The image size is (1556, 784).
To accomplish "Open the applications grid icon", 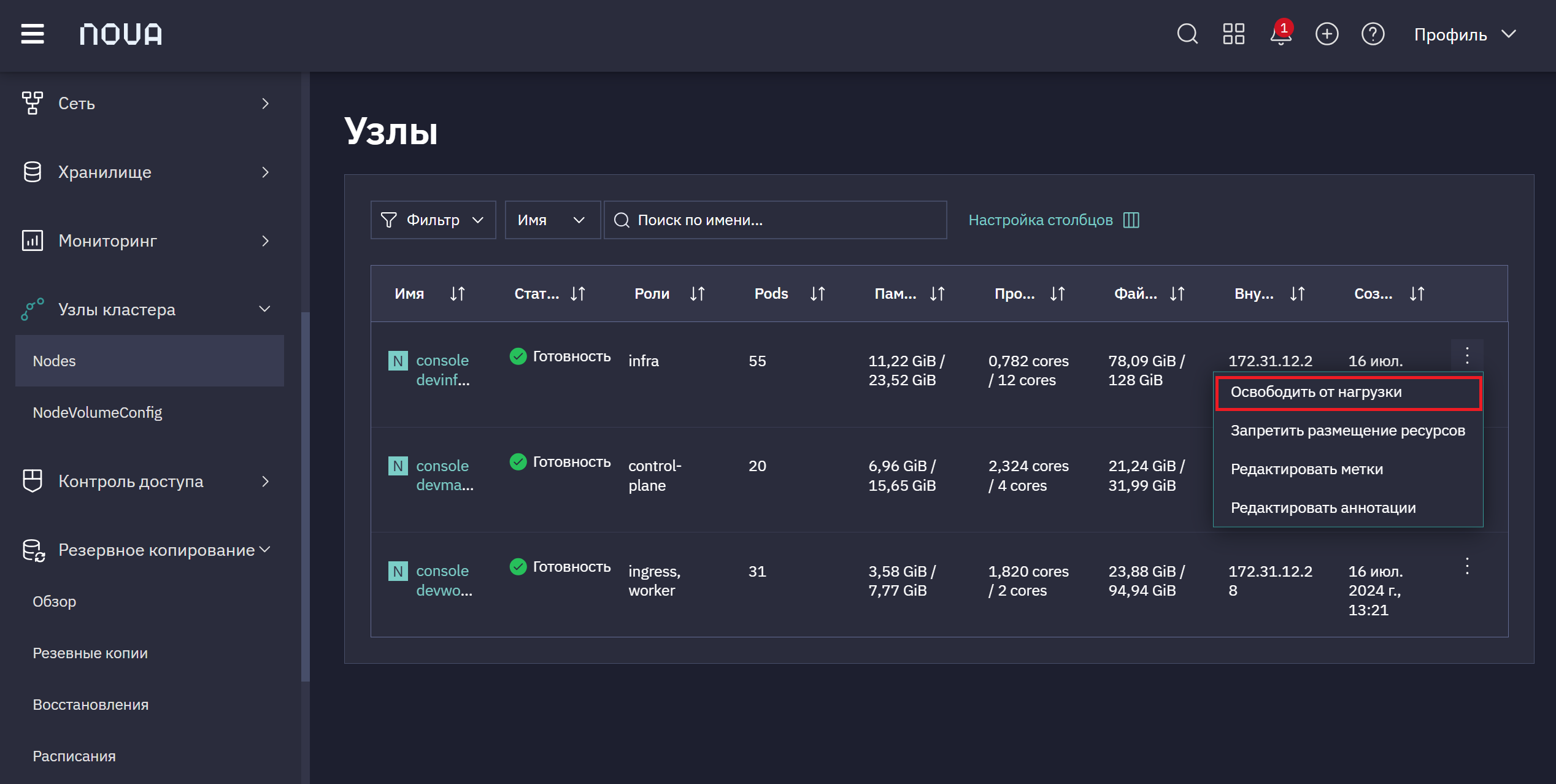I will tap(1233, 34).
